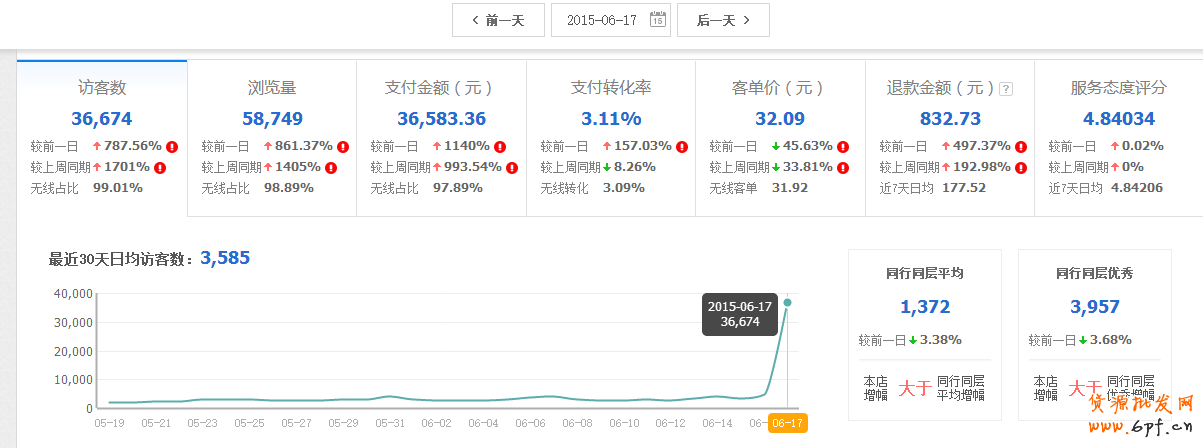Switch to the 浏览量 metric tab
Screen dimensions: 1203x448
tap(271, 88)
